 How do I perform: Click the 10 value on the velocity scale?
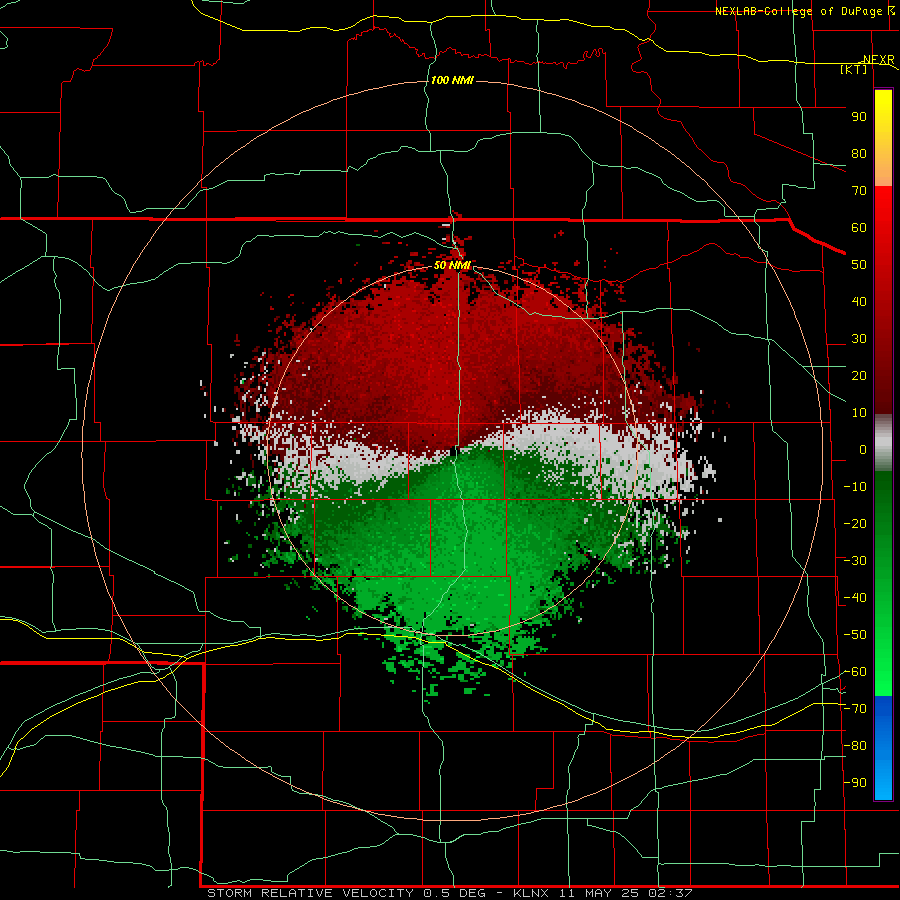[859, 413]
